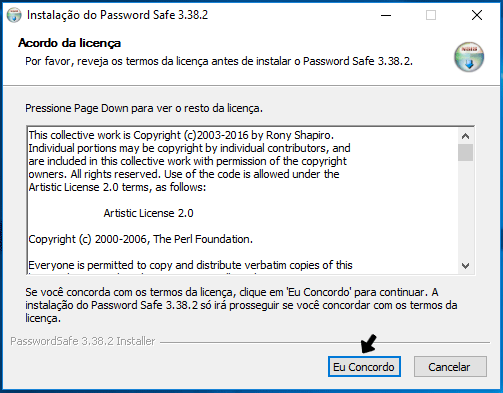The width and height of the screenshot is (503, 393).
Task: Click the 'PasswordSafe 3.38.2 Installer' branding text
Action: click(83, 341)
